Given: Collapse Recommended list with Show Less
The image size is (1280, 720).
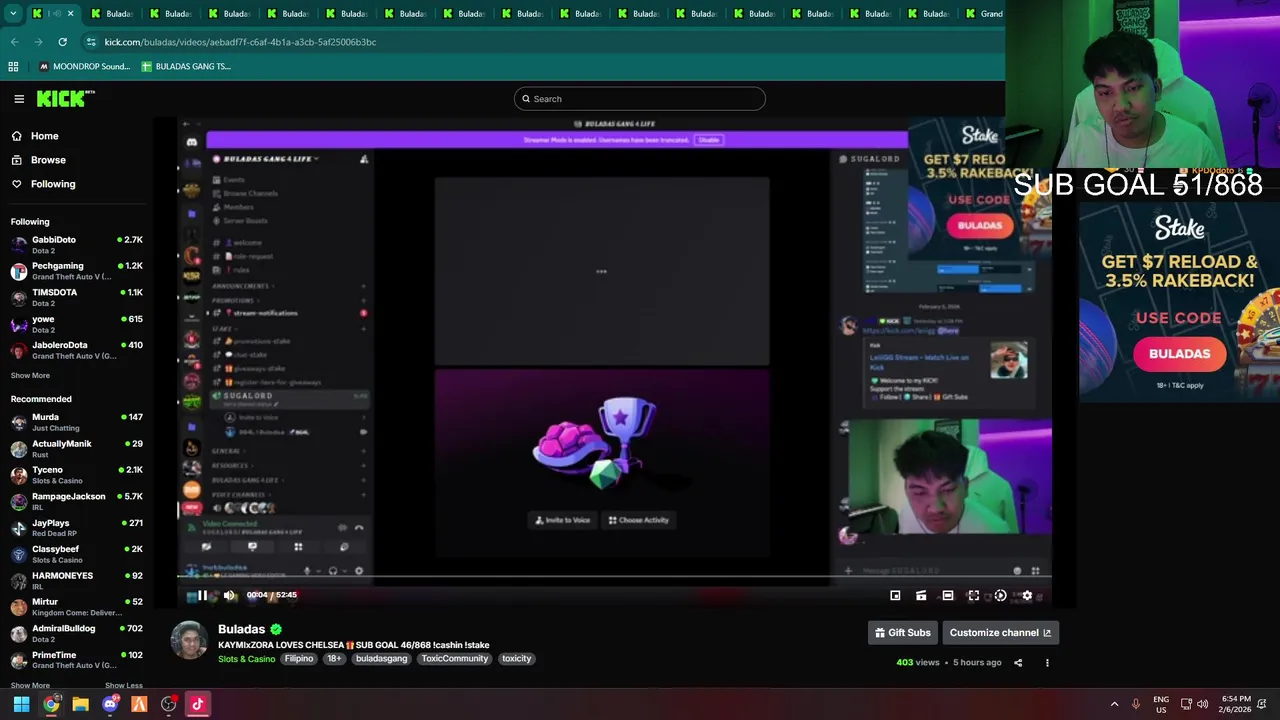Looking at the screenshot, I should click(x=123, y=686).
